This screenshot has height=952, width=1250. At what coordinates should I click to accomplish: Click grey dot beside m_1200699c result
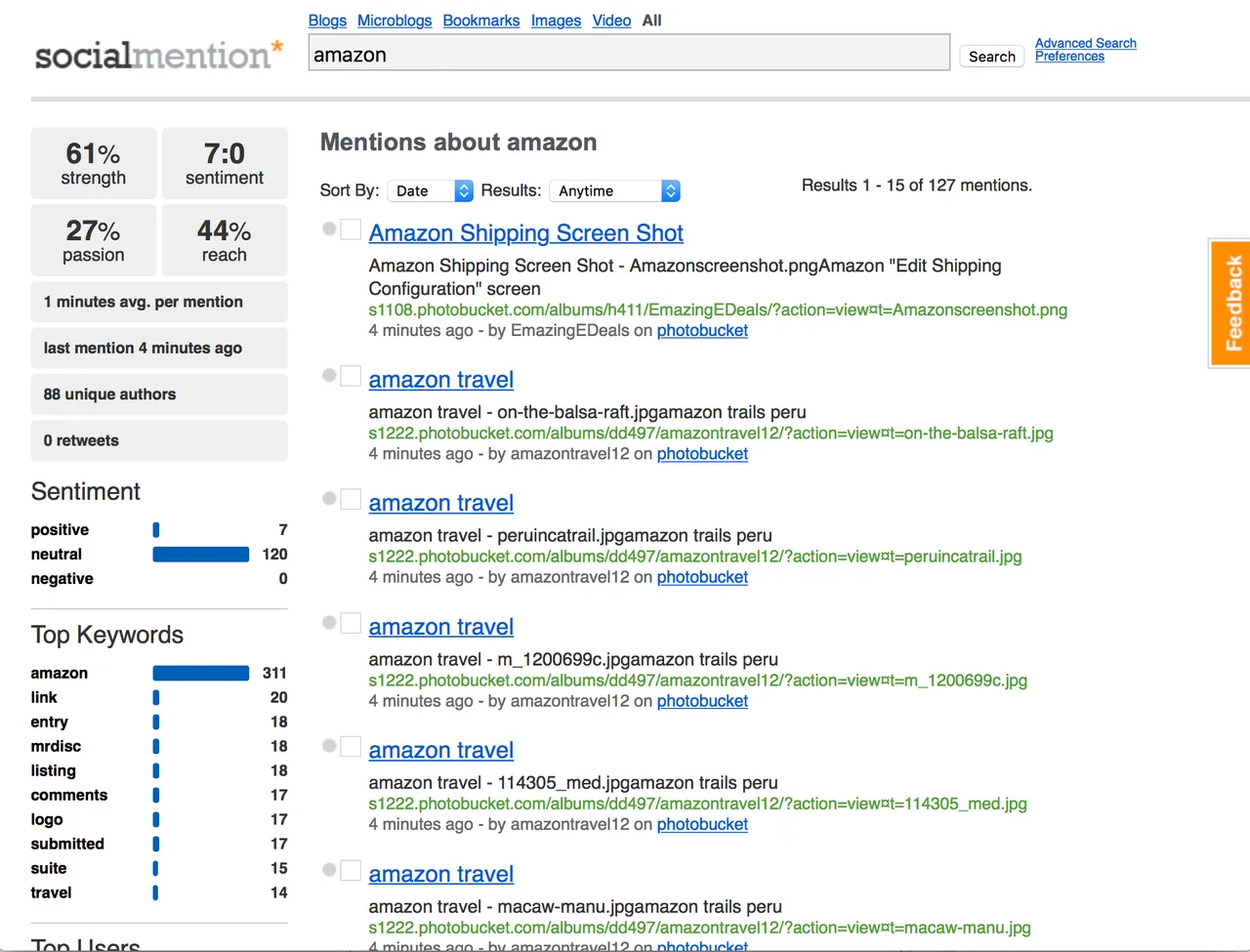[329, 622]
